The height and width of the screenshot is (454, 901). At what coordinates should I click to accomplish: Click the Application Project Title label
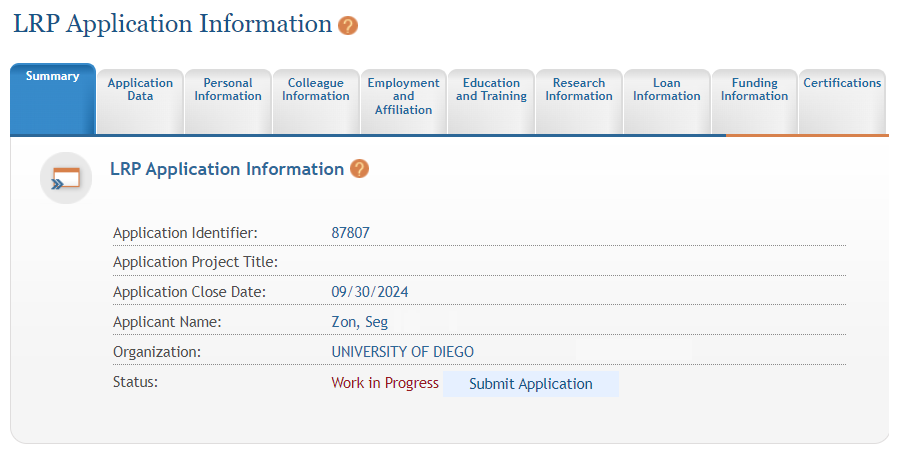[x=195, y=262]
